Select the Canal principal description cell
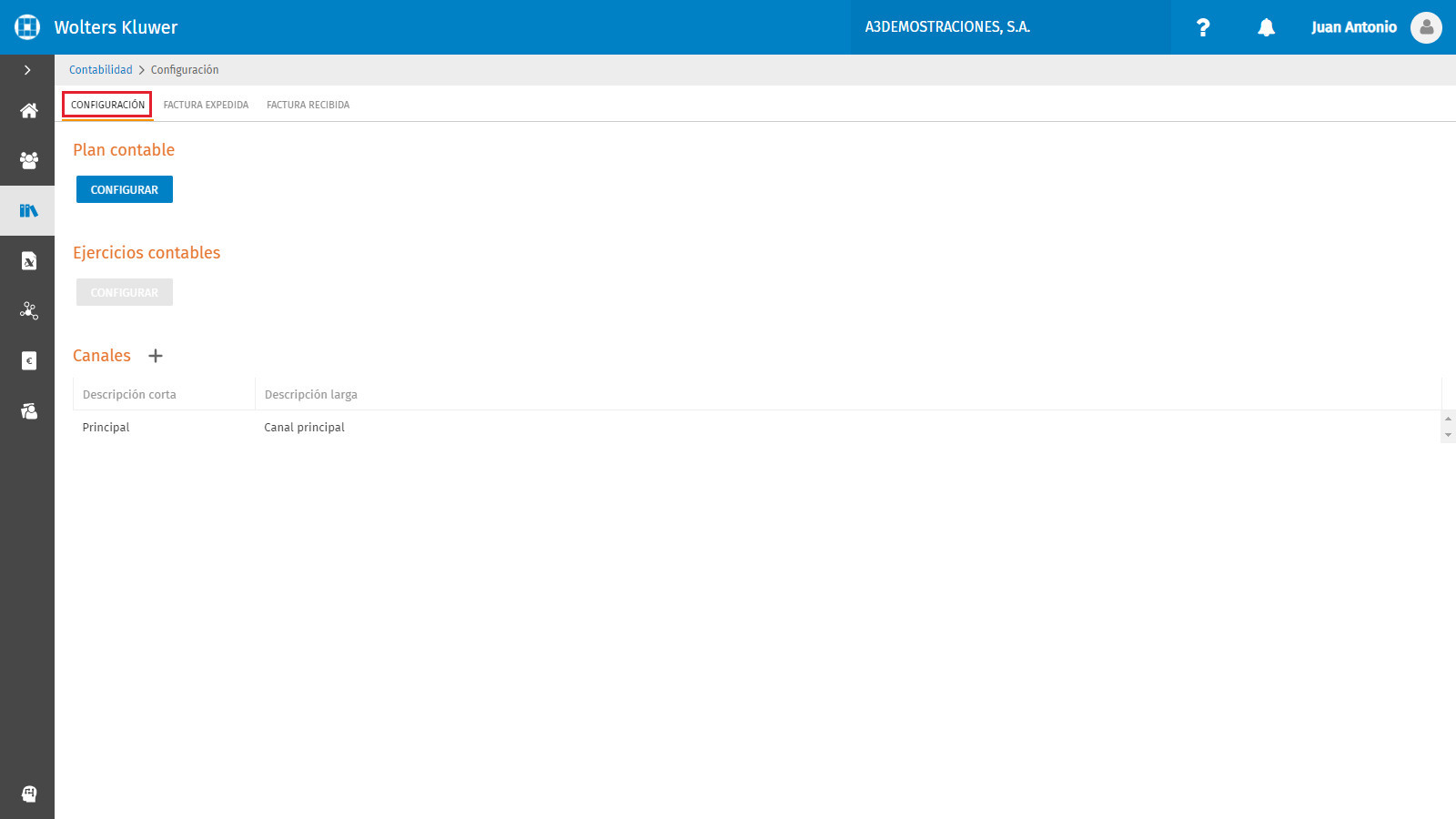 (848, 427)
